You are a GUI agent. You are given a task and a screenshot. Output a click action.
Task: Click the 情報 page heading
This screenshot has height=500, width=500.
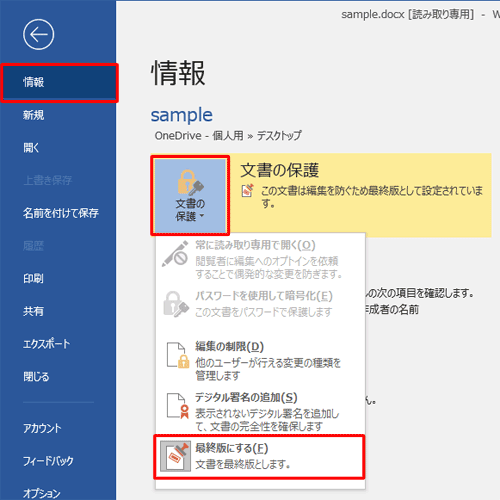pos(178,73)
